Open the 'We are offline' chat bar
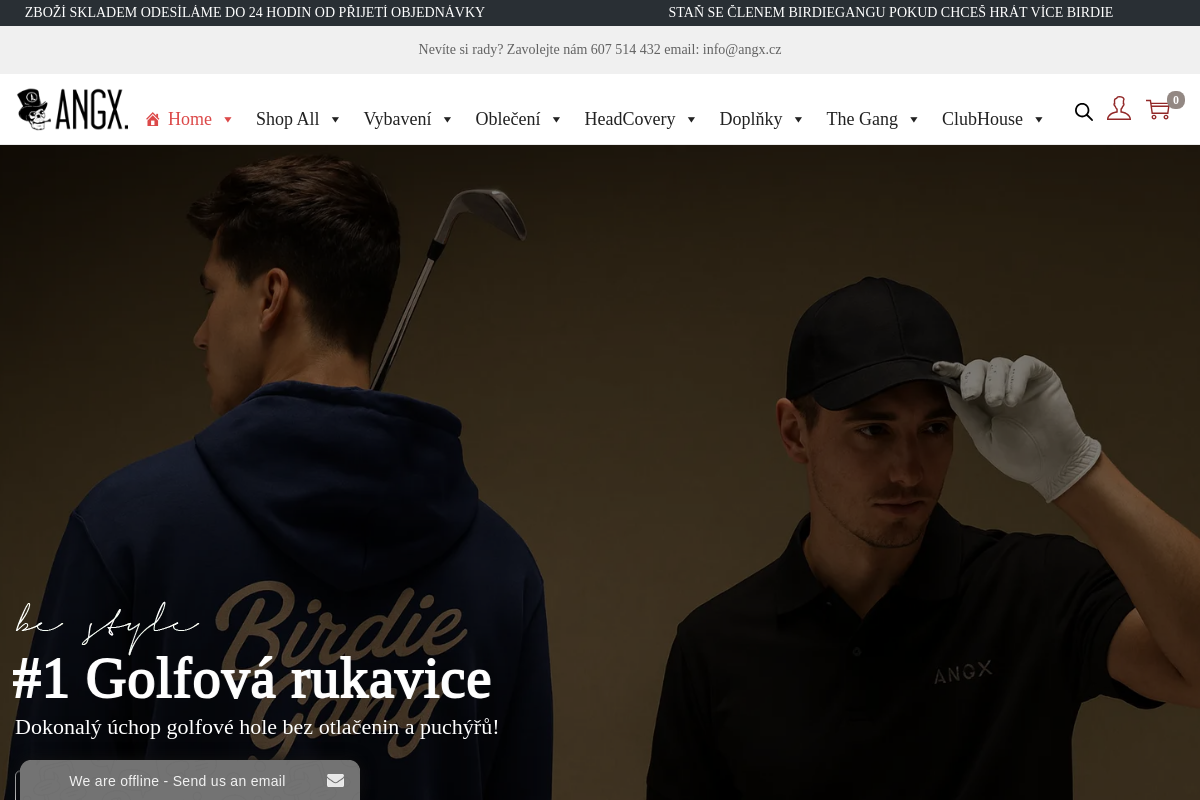 click(177, 781)
